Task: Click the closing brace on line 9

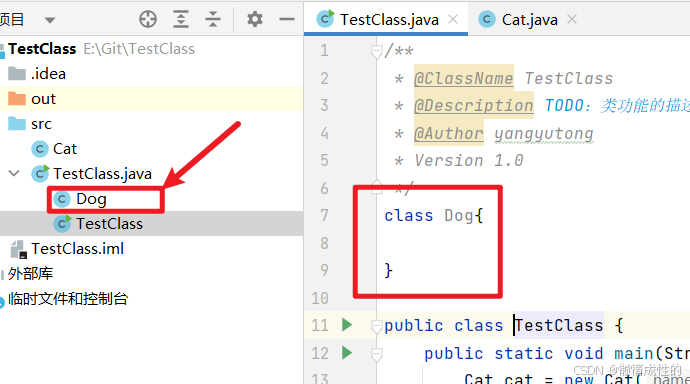Action: click(x=388, y=271)
